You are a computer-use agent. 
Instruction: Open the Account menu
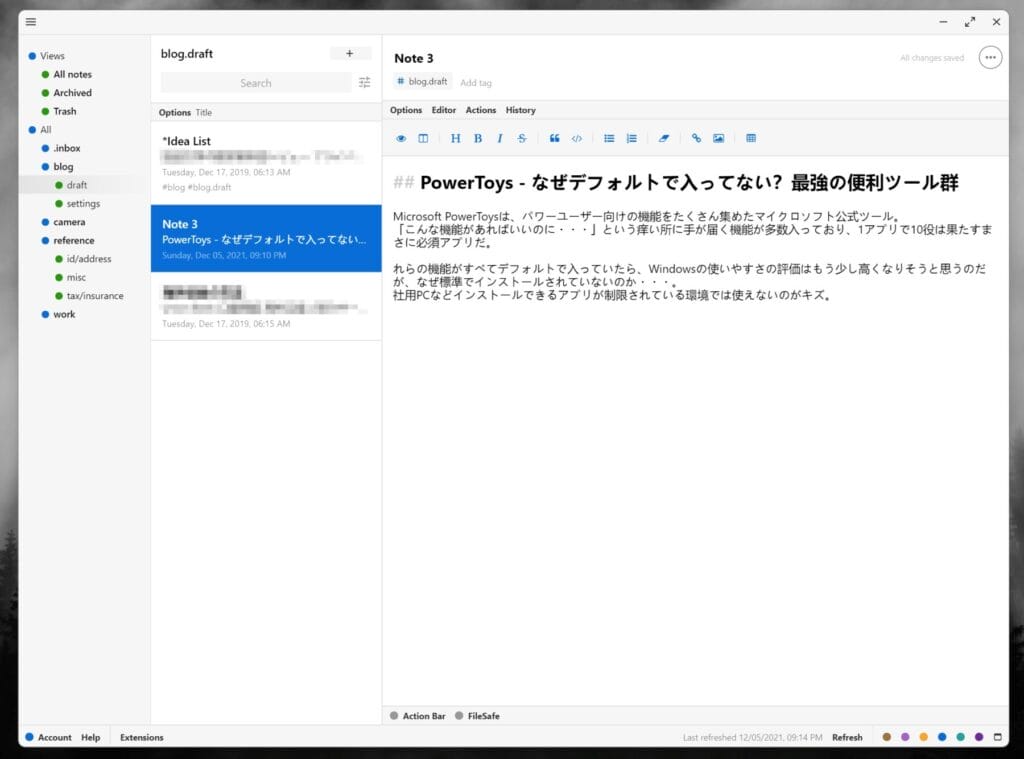(x=48, y=737)
